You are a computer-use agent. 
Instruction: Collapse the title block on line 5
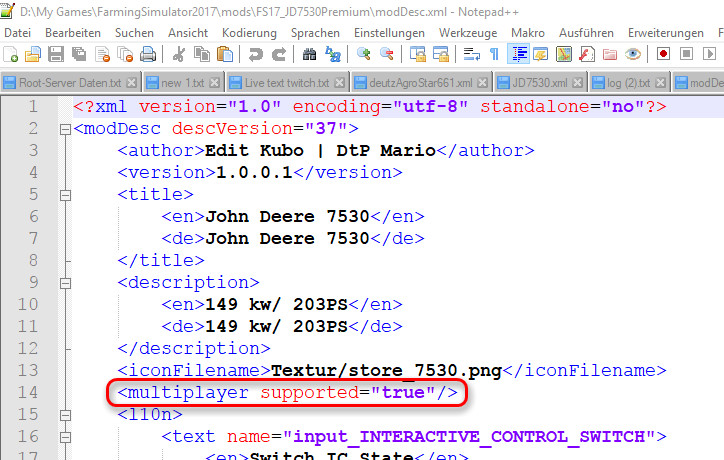tap(66, 195)
